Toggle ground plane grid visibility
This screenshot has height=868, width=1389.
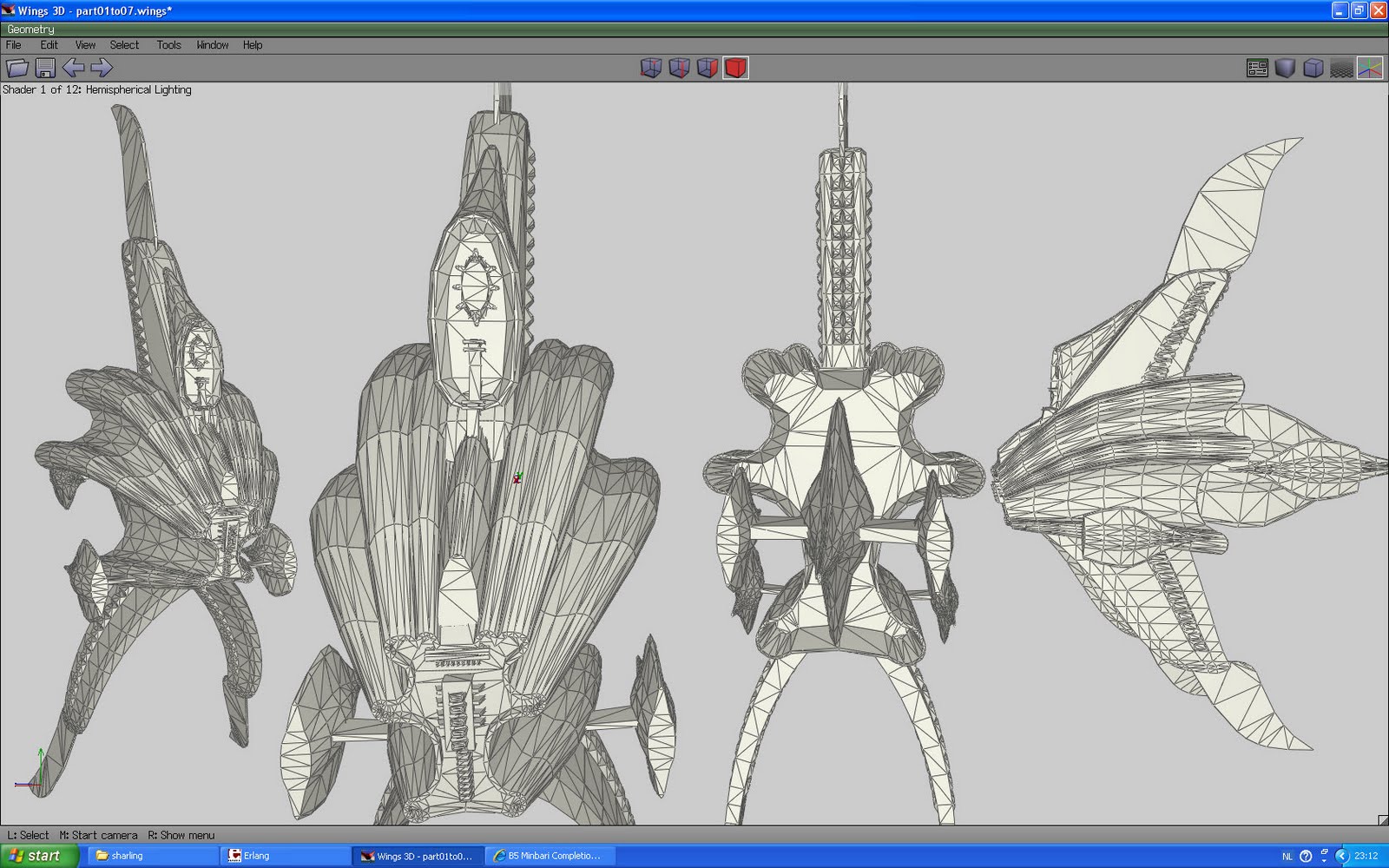point(1341,68)
